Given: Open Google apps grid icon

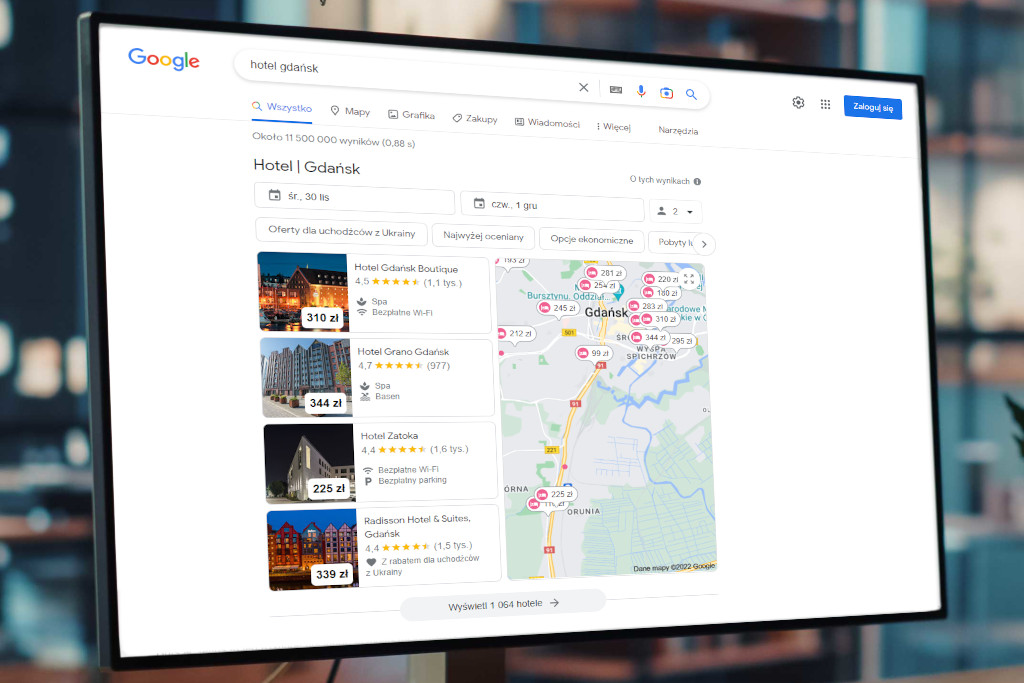Looking at the screenshot, I should pyautogui.click(x=825, y=104).
